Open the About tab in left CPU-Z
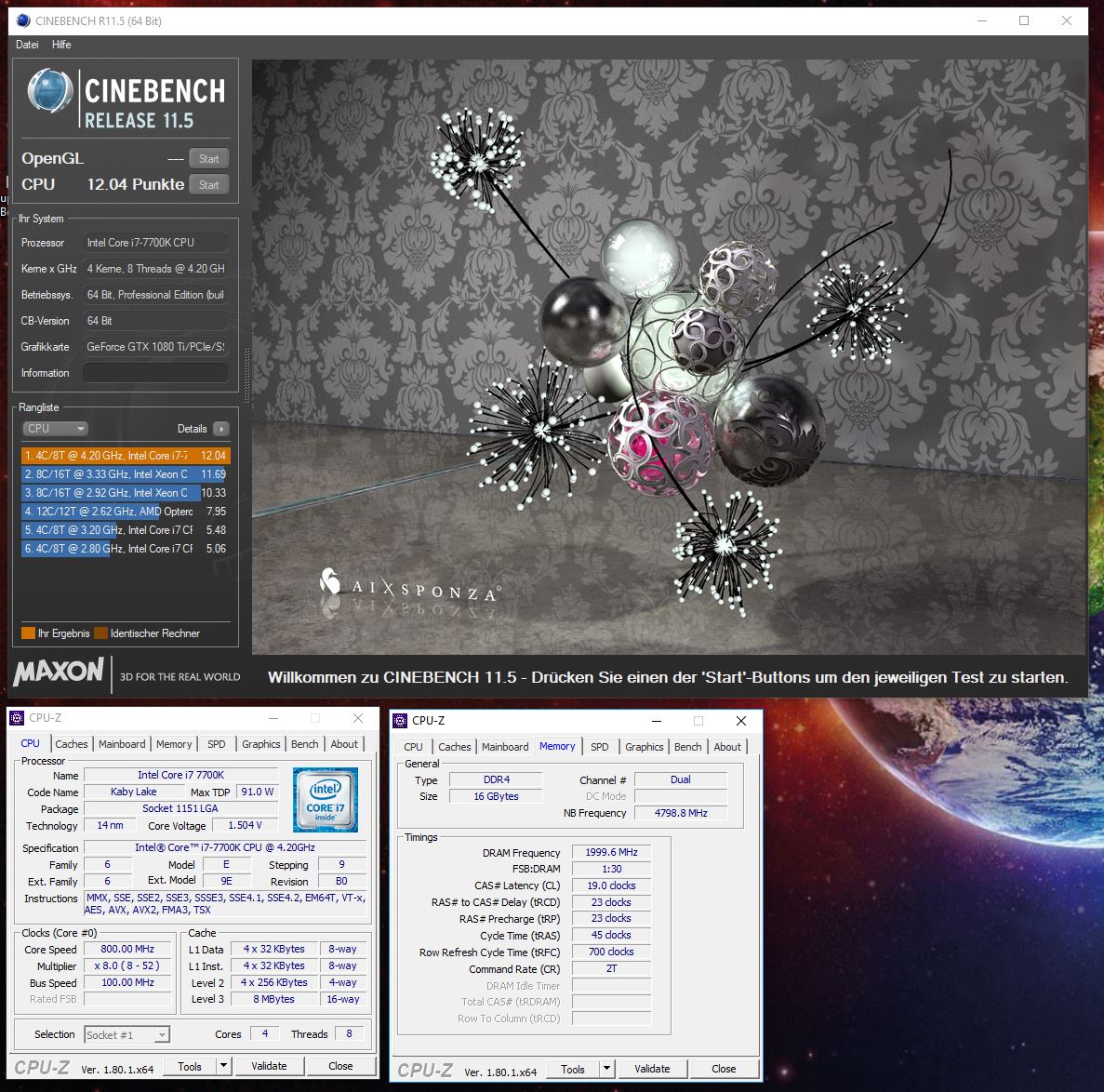1104x1092 pixels. point(344,743)
